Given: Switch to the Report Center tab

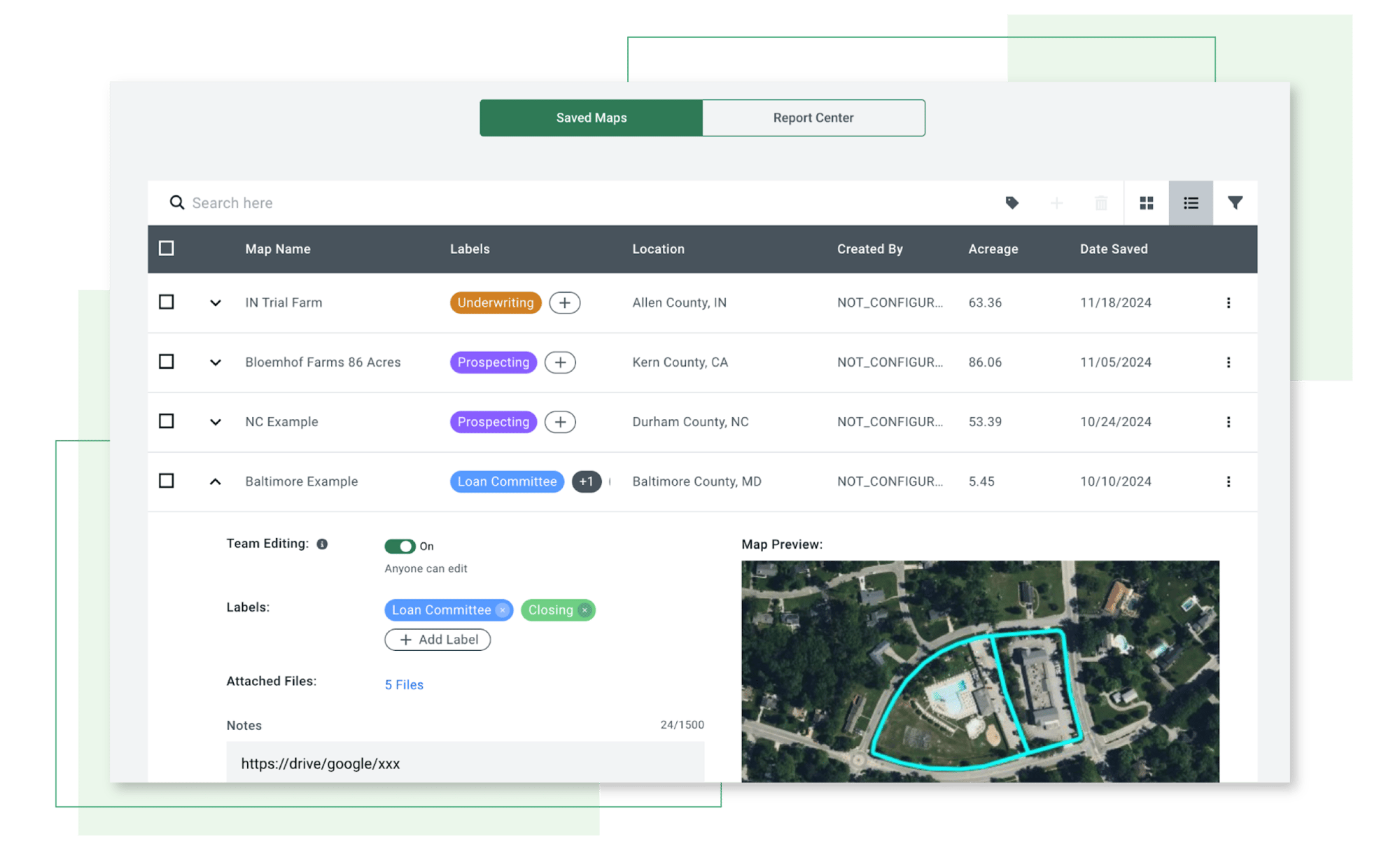Looking at the screenshot, I should click(813, 117).
